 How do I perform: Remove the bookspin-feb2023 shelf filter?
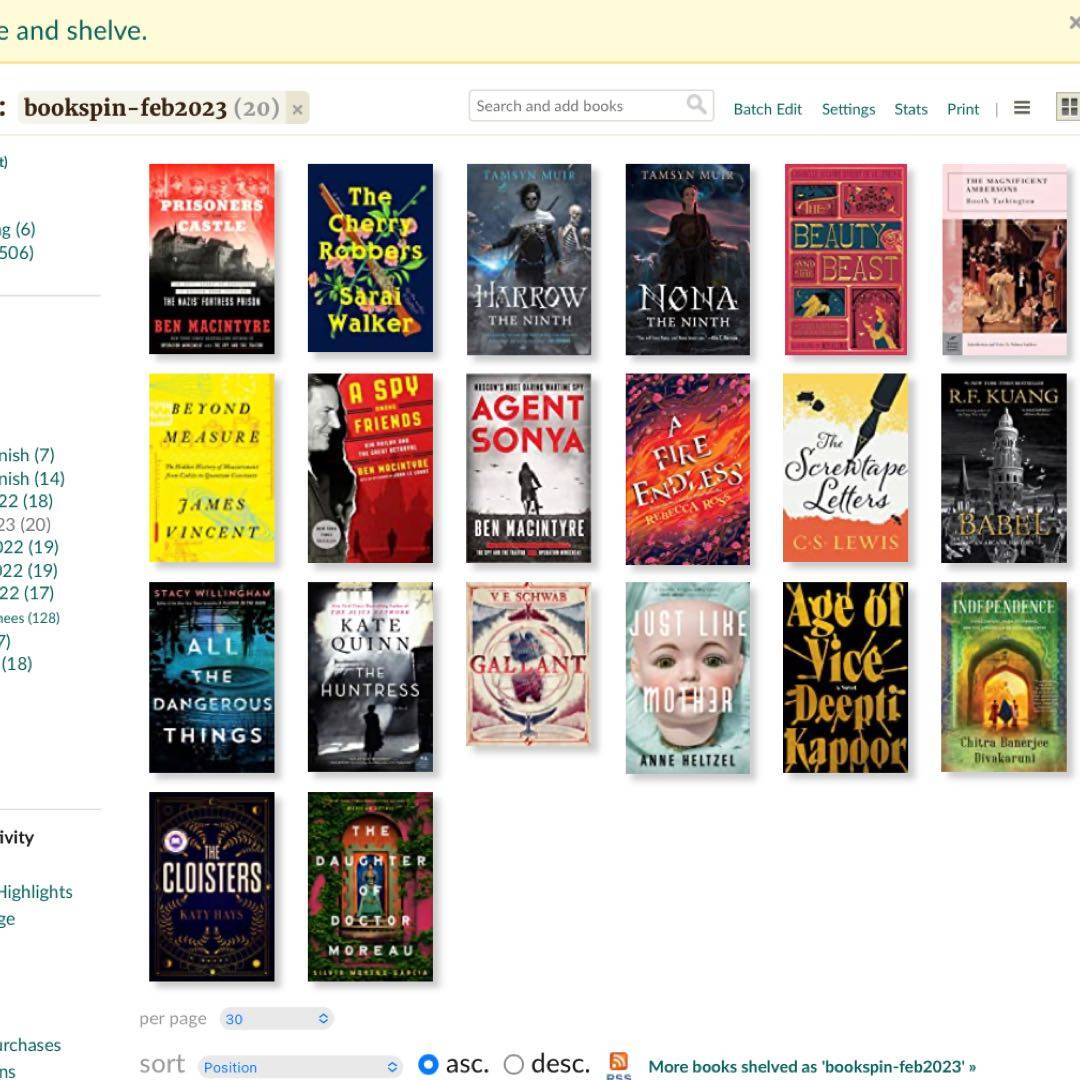pyautogui.click(x=298, y=109)
